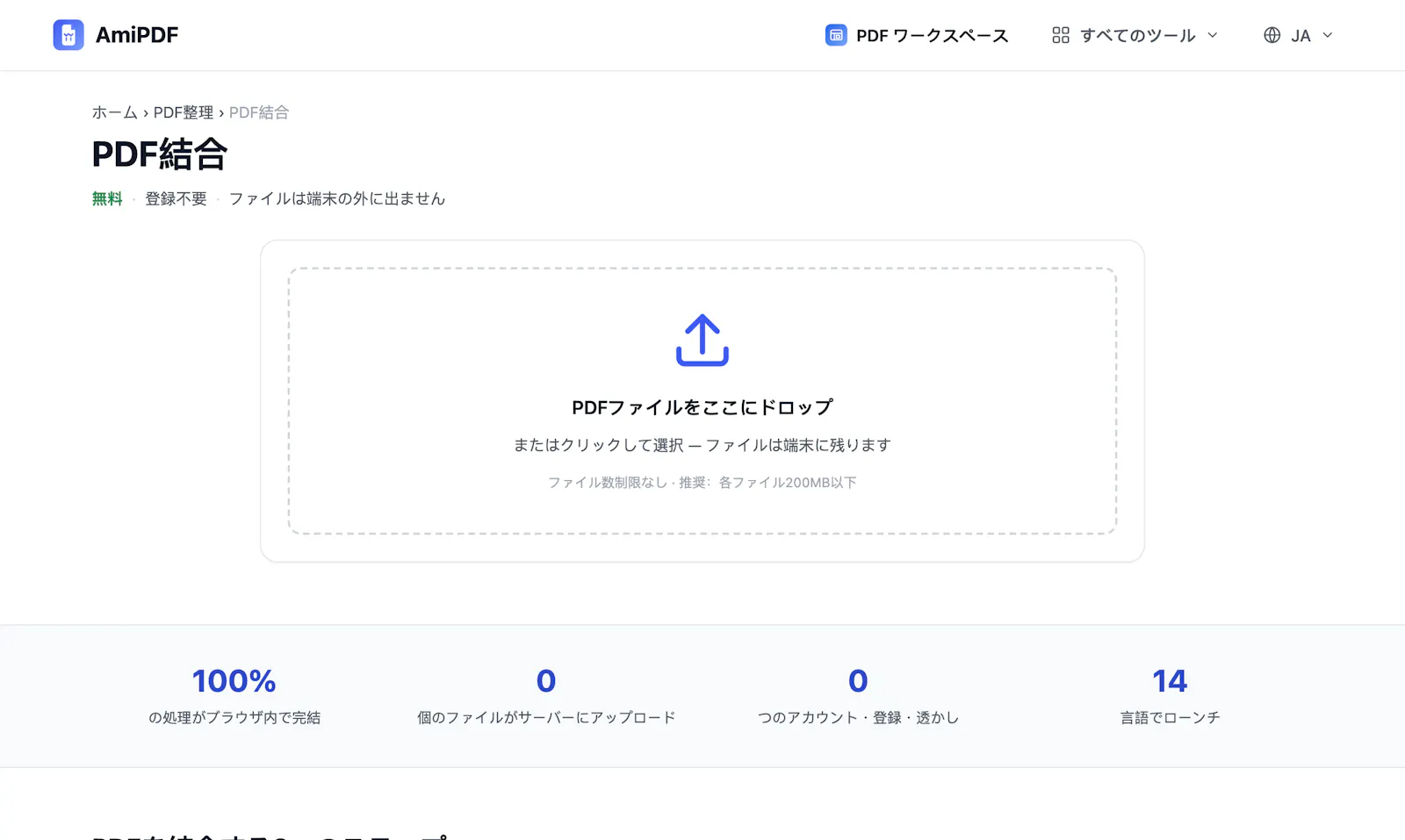Click ファイルは端末の外に出ません text
1405x840 pixels.
tap(337, 199)
